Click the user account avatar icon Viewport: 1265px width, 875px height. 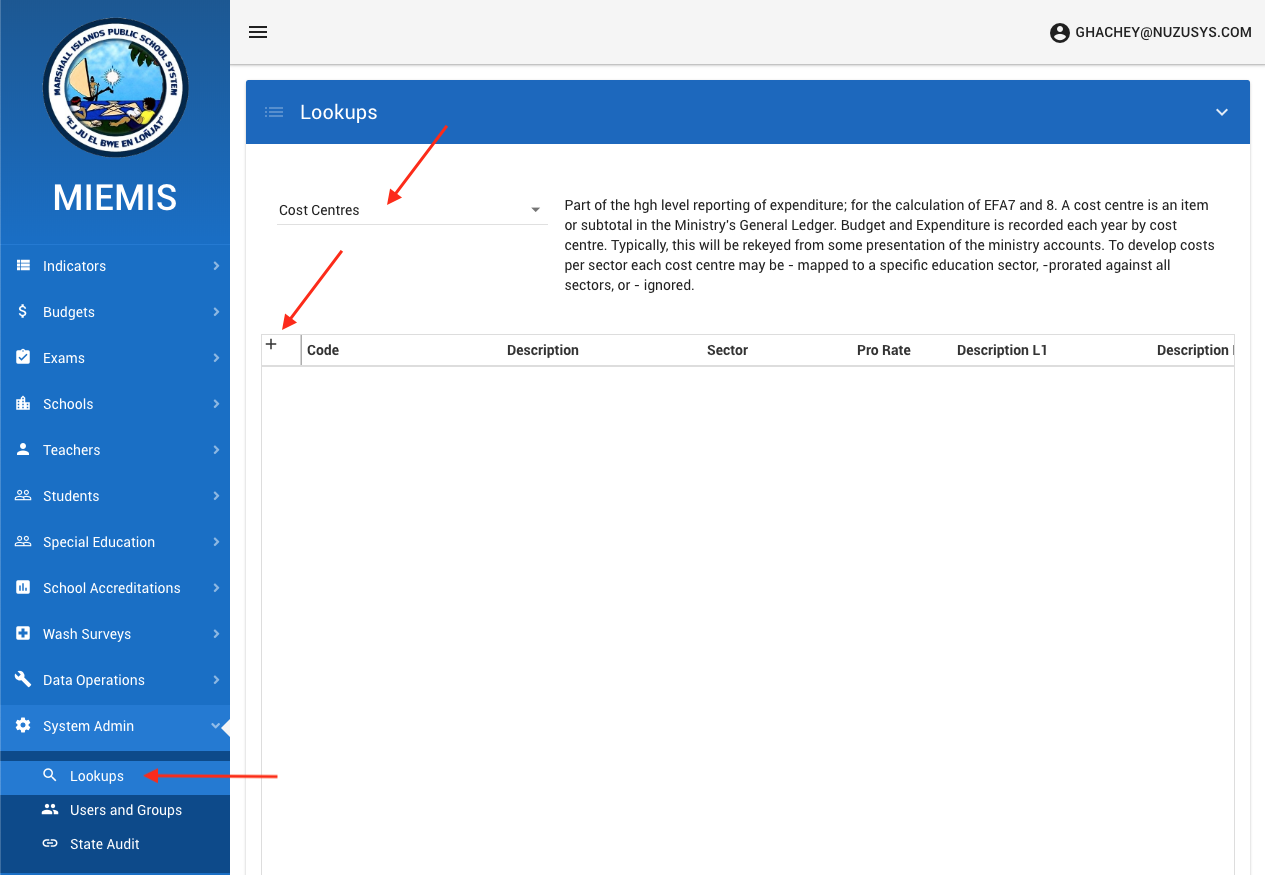click(1059, 33)
